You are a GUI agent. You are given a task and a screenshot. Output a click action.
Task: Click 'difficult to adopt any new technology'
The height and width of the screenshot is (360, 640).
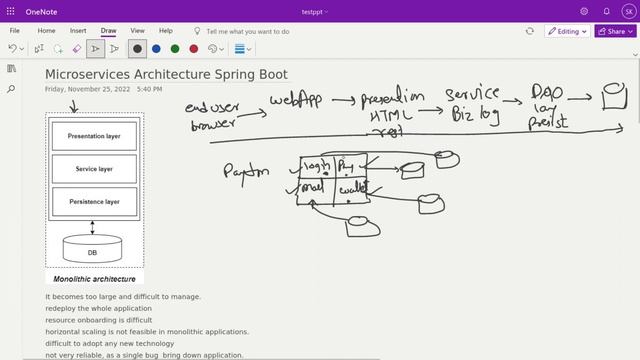click(x=109, y=344)
